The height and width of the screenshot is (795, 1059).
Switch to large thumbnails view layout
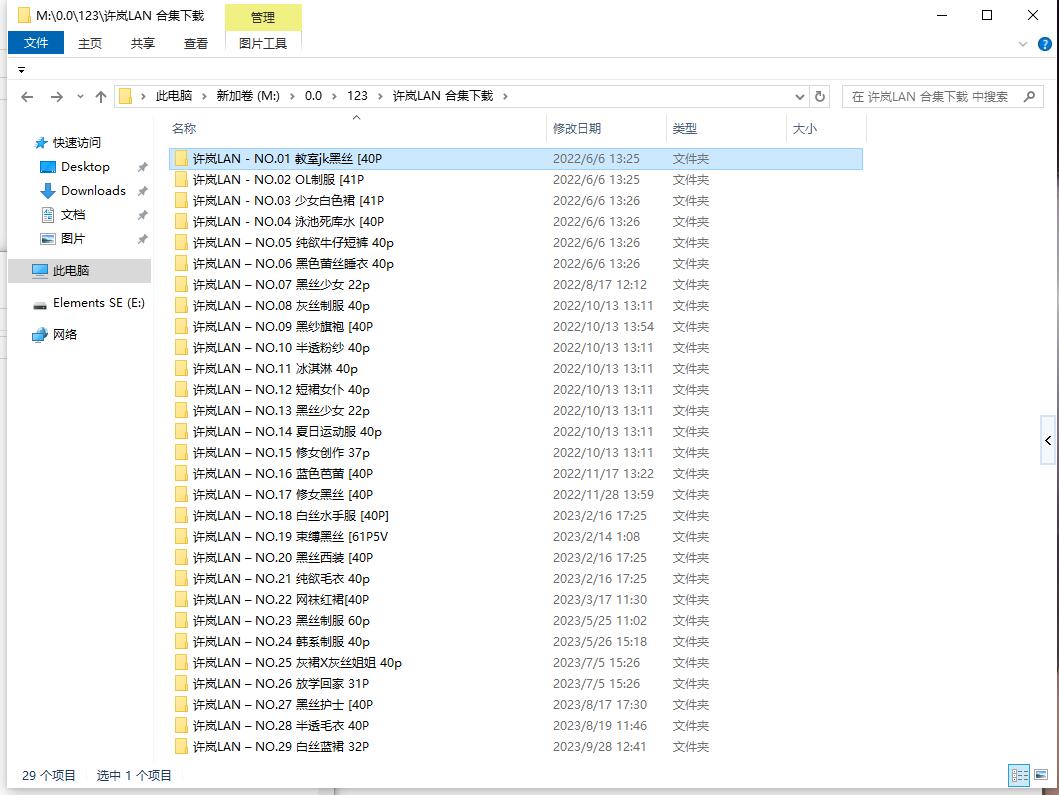click(x=1041, y=775)
